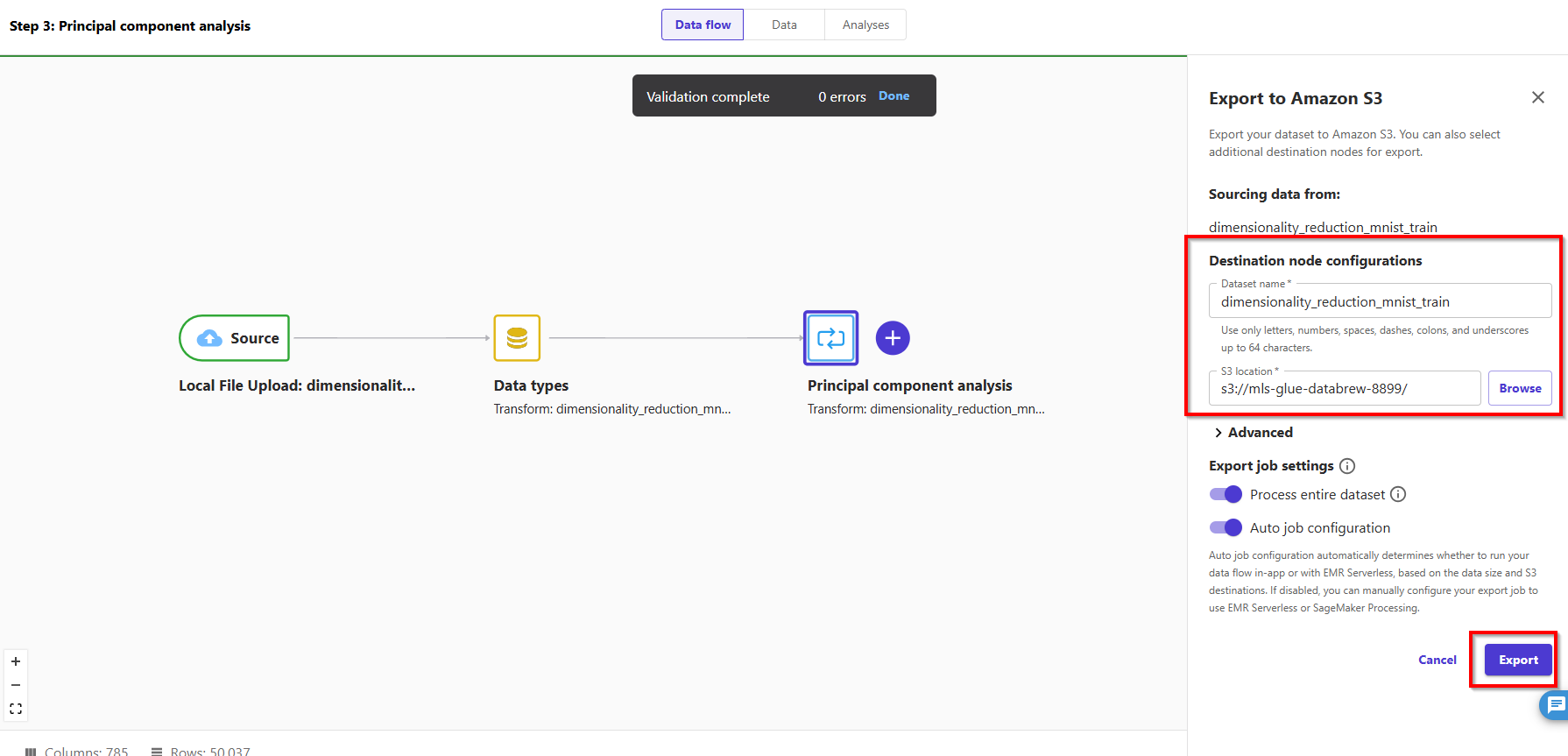Zoom out on the data flow canvas

point(16,685)
